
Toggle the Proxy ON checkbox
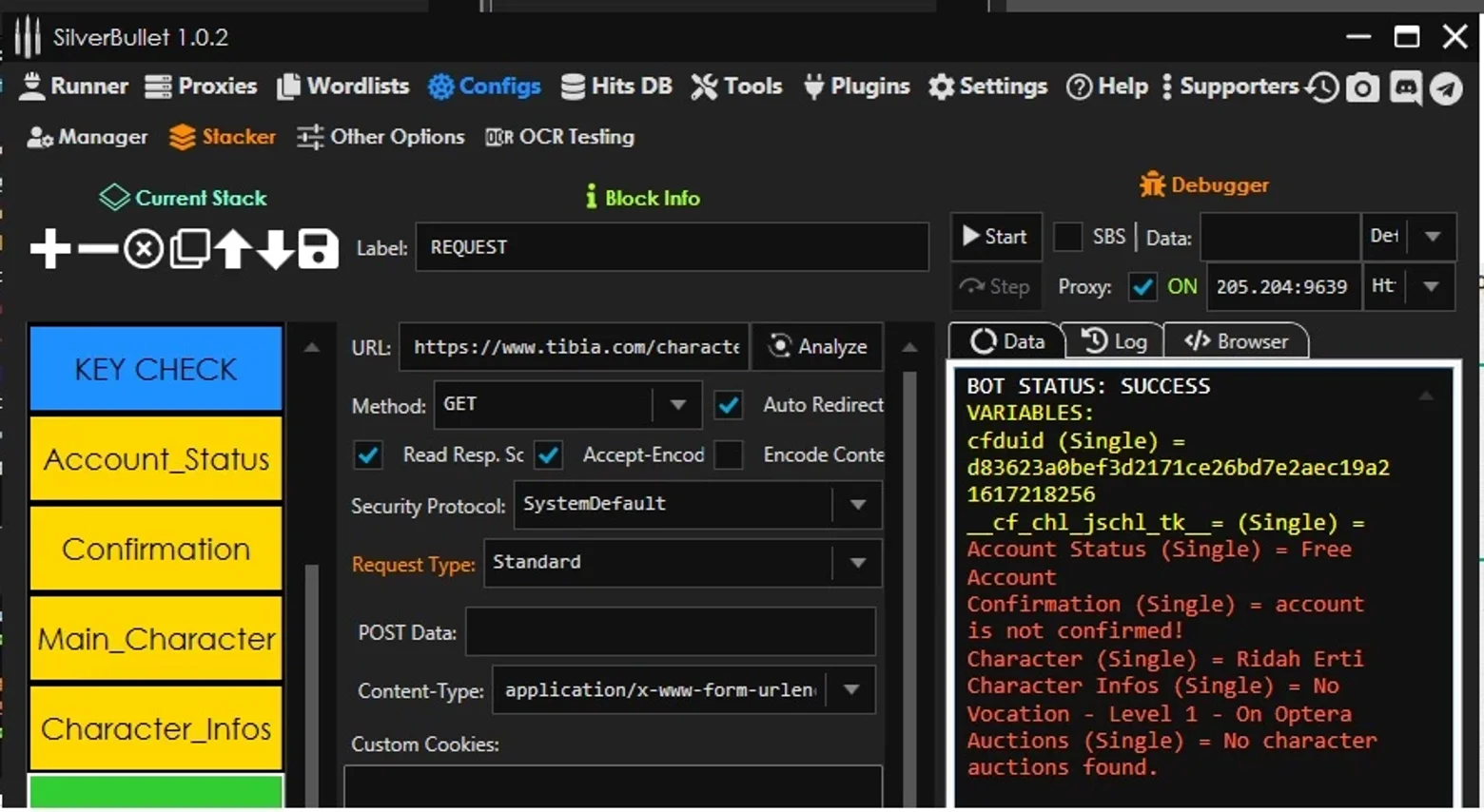pyautogui.click(x=1142, y=286)
